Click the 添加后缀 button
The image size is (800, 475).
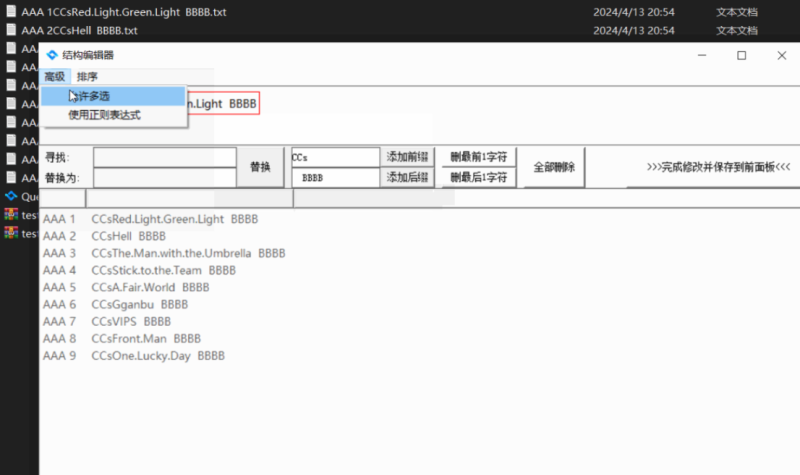tap(407, 177)
